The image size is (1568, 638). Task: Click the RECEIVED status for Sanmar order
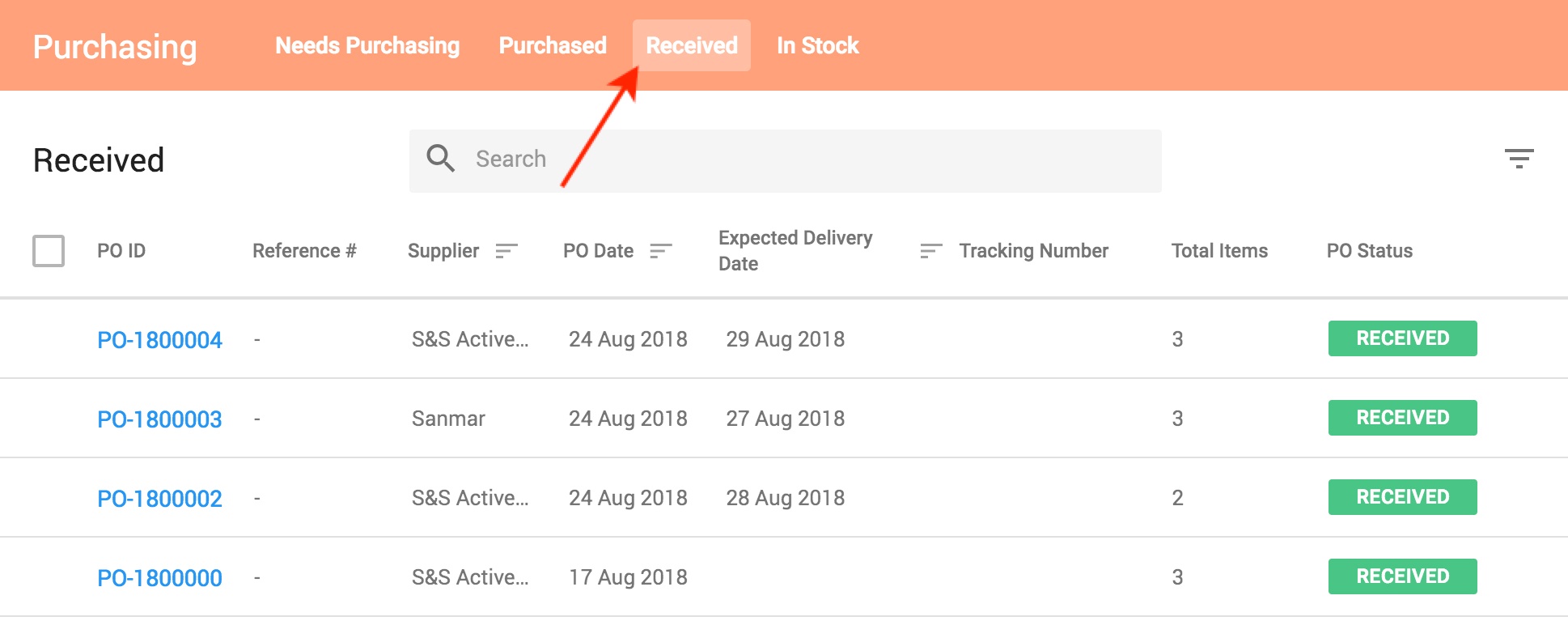[1402, 417]
